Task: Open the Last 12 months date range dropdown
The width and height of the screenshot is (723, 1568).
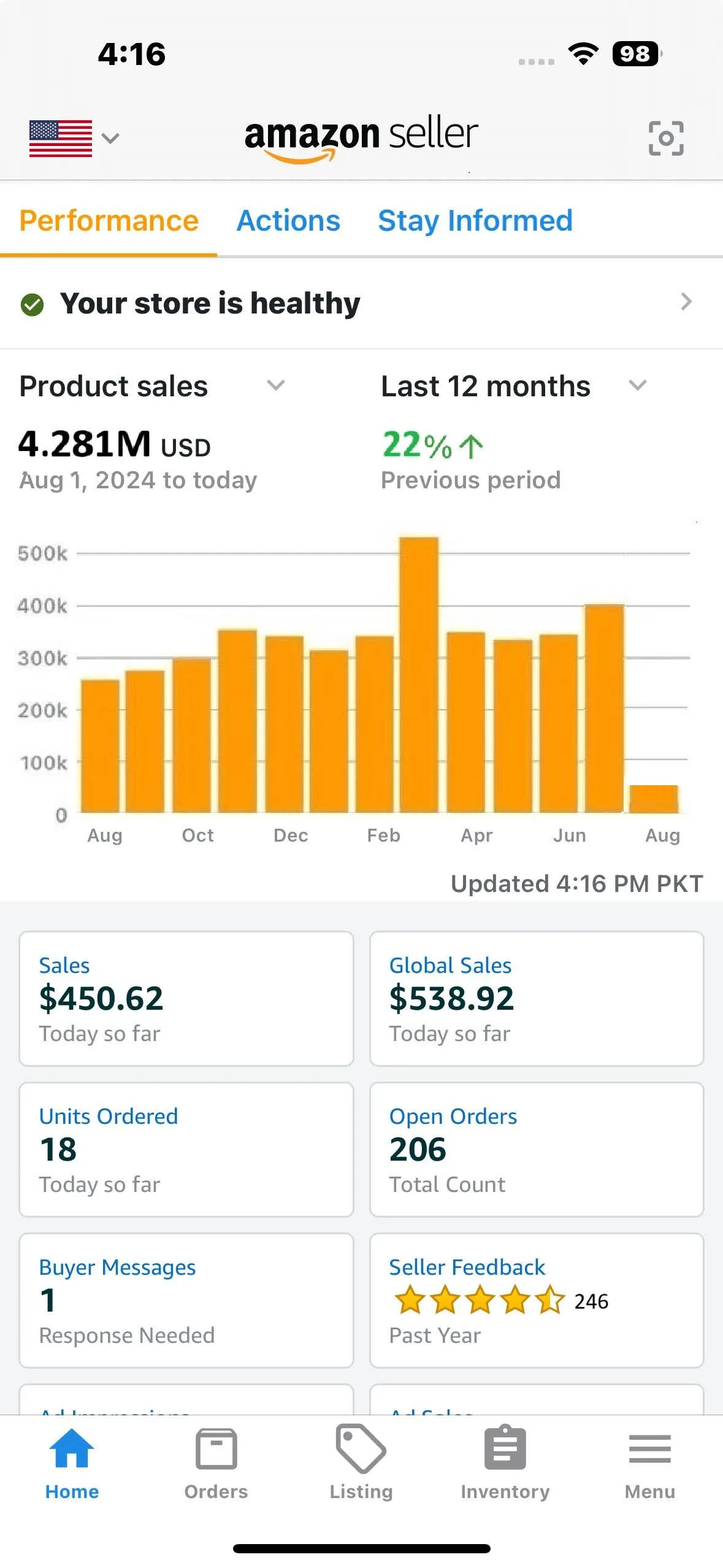Action: coord(638,386)
